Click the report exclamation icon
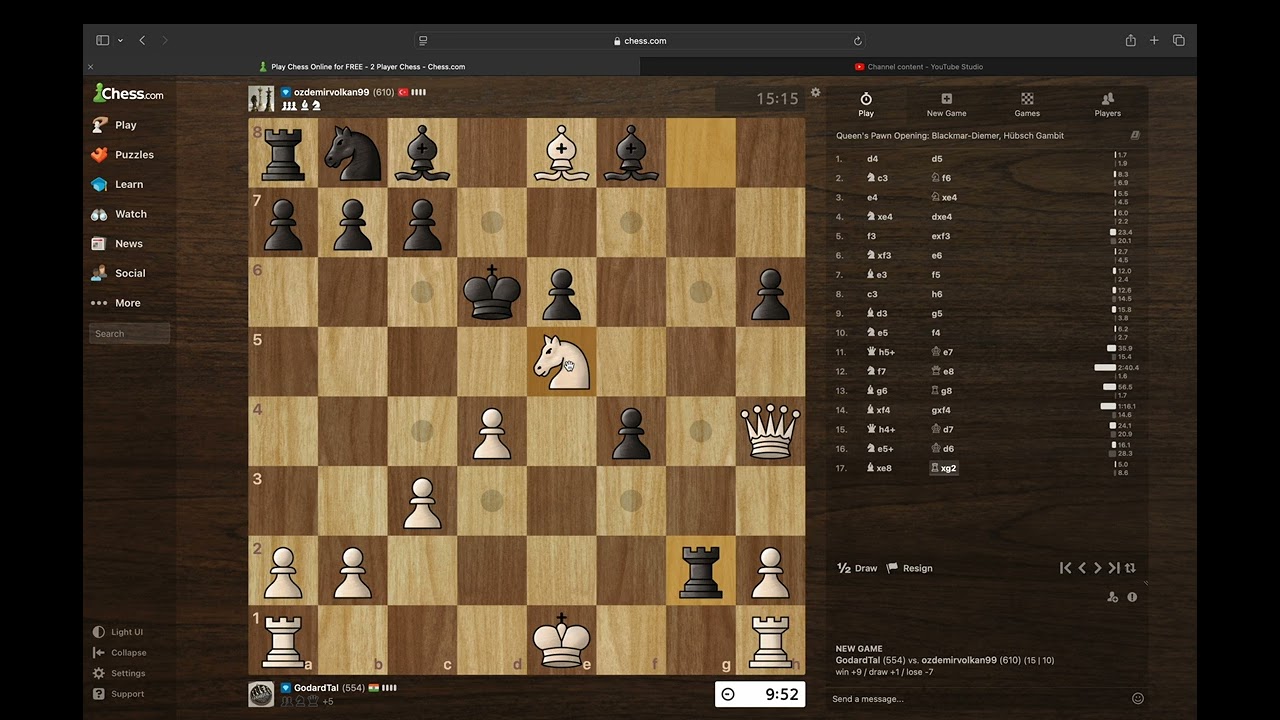 point(1132,597)
